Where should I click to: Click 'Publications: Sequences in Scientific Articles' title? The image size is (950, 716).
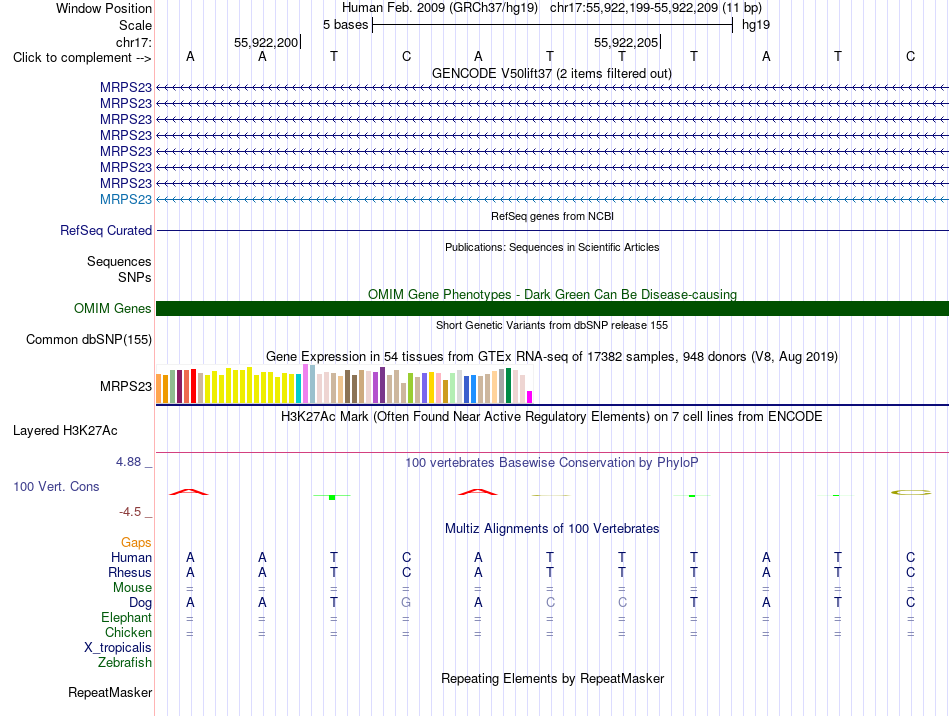(x=552, y=247)
